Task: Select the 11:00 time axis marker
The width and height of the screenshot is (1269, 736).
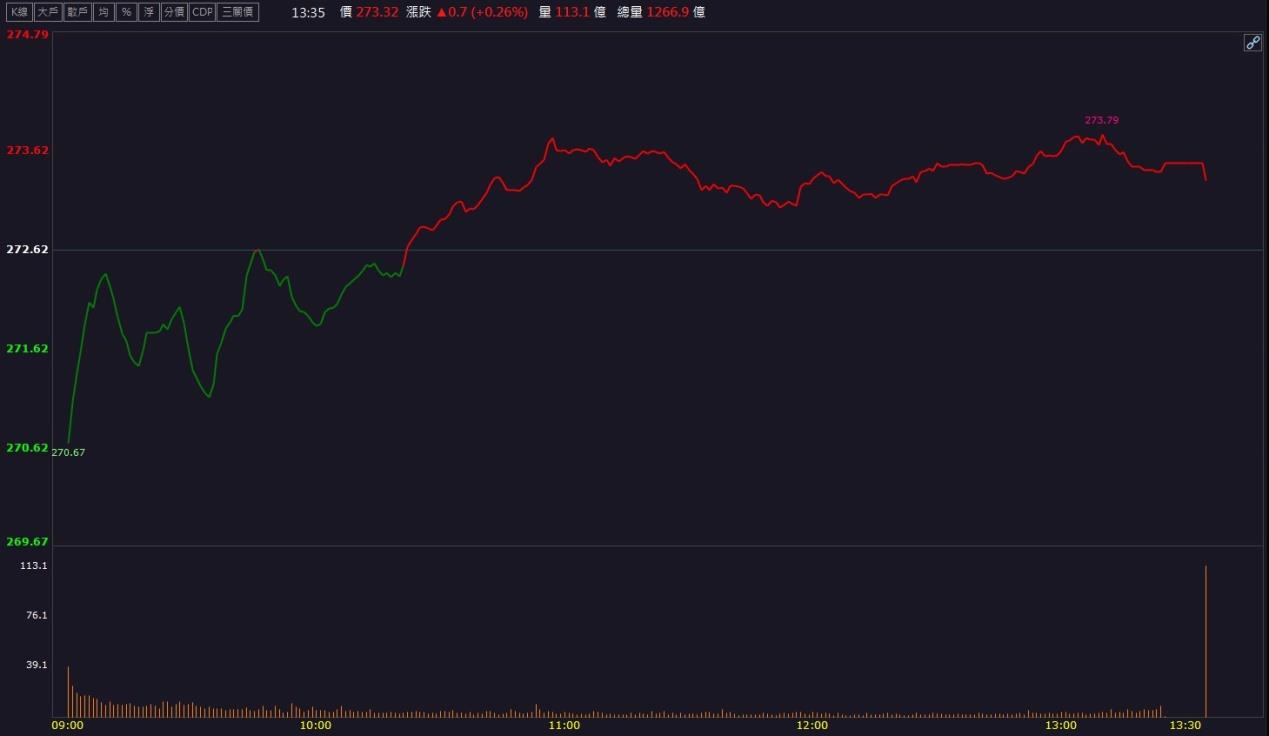Action: pos(564,726)
